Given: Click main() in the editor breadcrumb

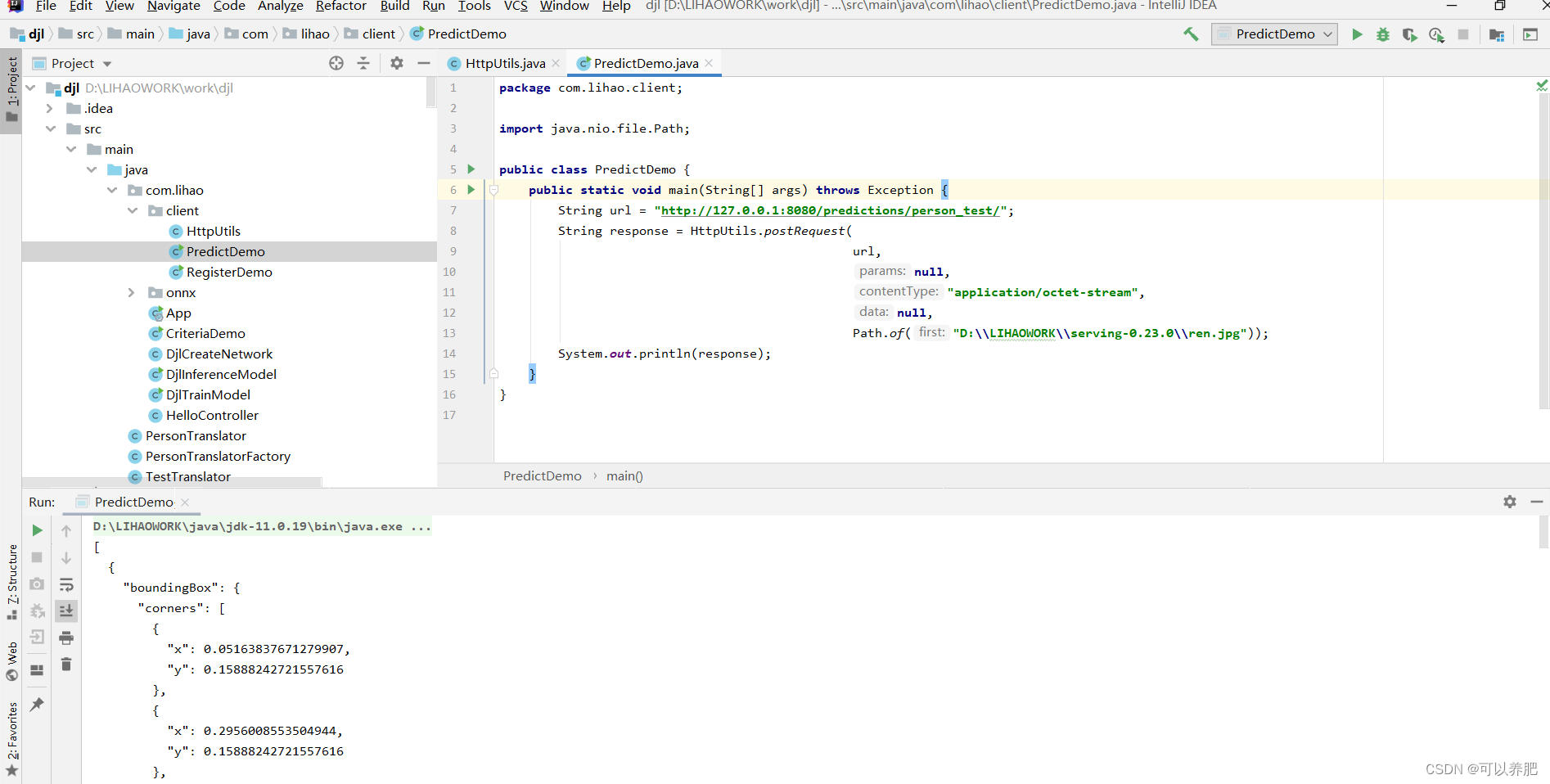Looking at the screenshot, I should pos(624,475).
